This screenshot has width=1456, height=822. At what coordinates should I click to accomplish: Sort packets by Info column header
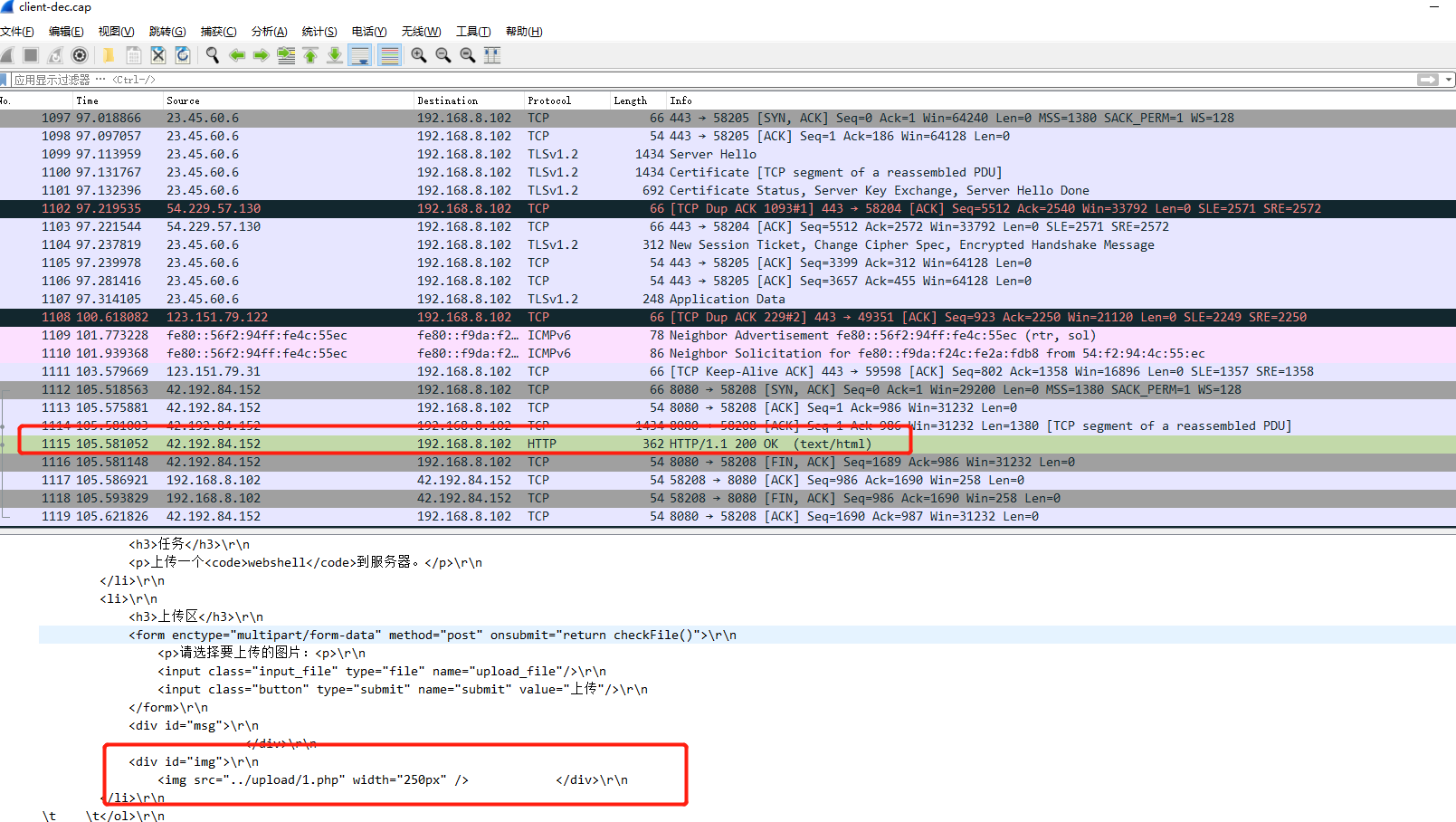pos(1061,100)
